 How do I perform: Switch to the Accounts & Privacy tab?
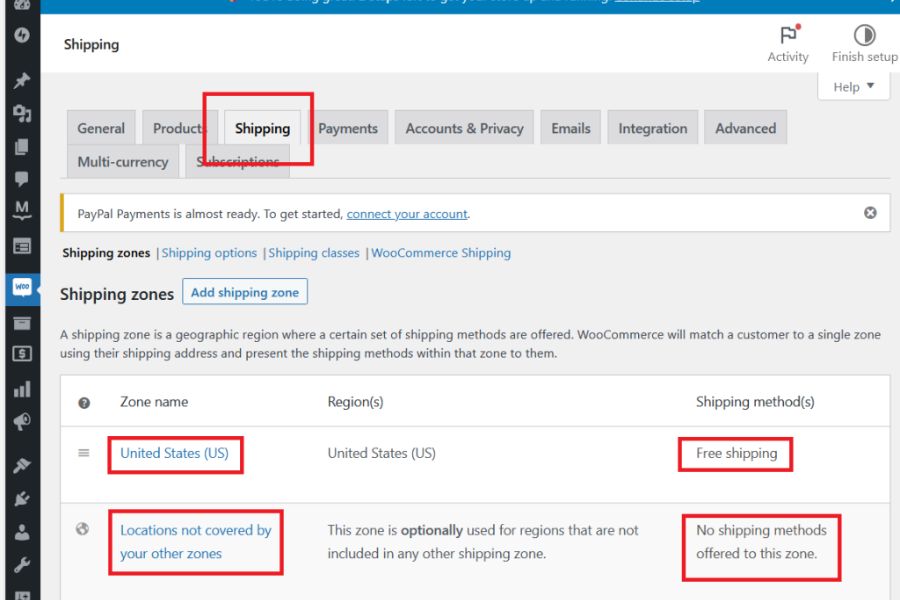point(464,128)
